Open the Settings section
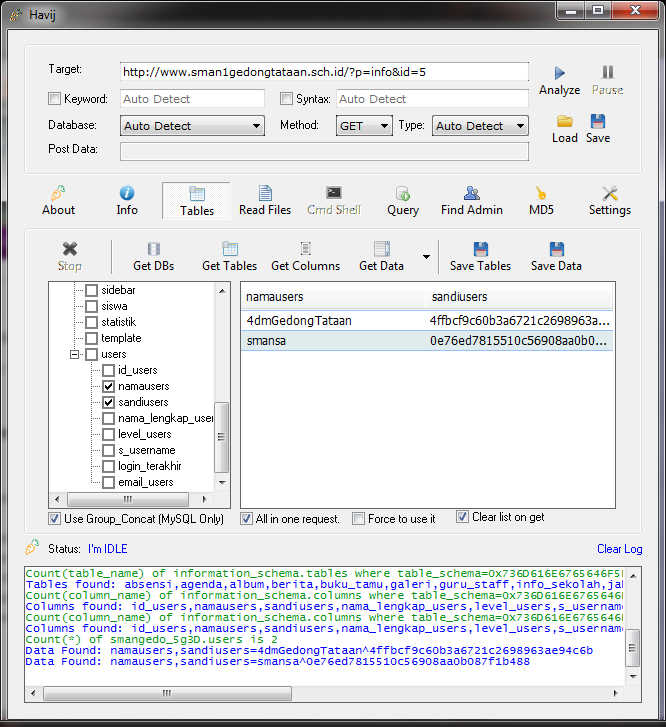Viewport: 666px width, 727px height. [609, 201]
